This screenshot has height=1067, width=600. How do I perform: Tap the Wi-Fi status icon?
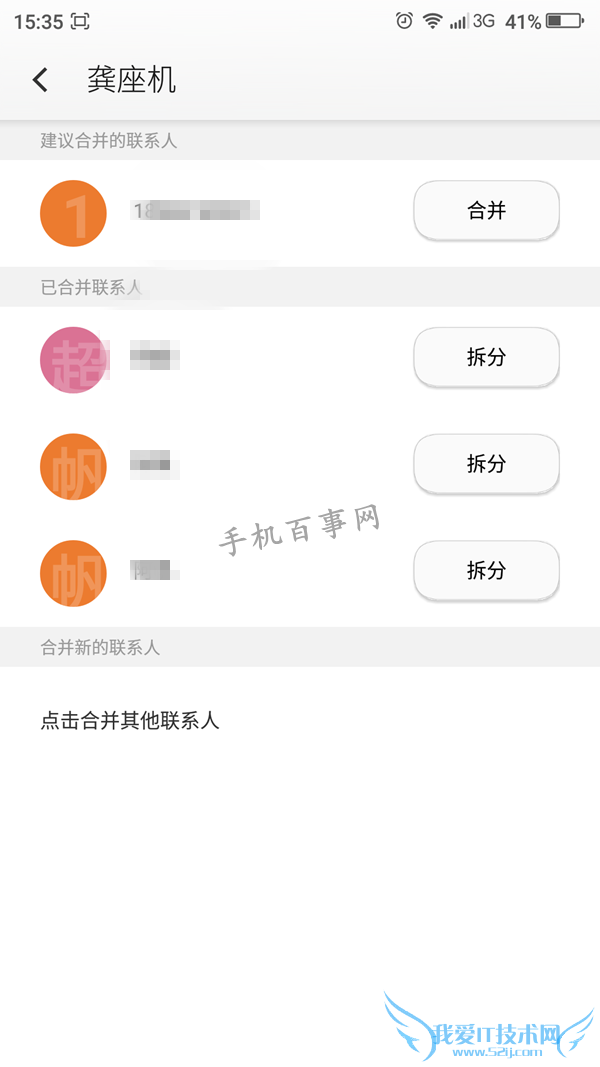pos(432,21)
